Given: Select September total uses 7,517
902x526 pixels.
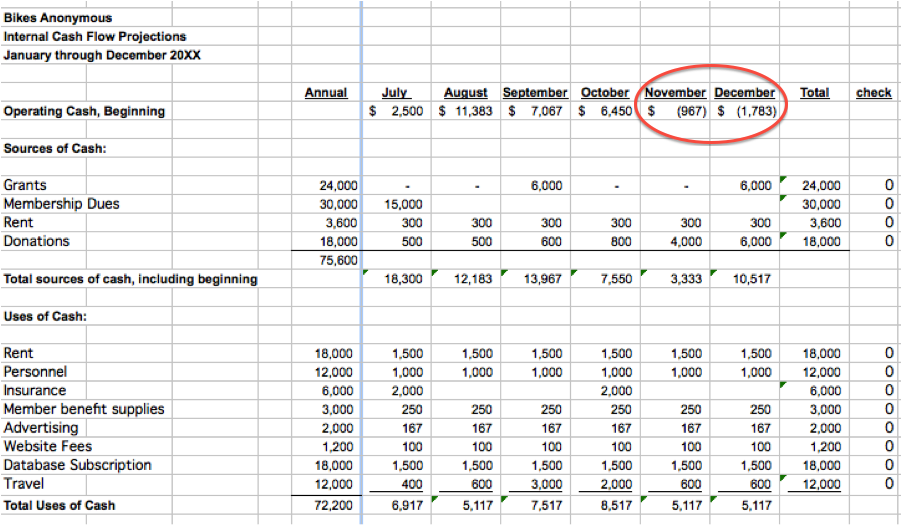Looking at the screenshot, I should pyautogui.click(x=546, y=506).
